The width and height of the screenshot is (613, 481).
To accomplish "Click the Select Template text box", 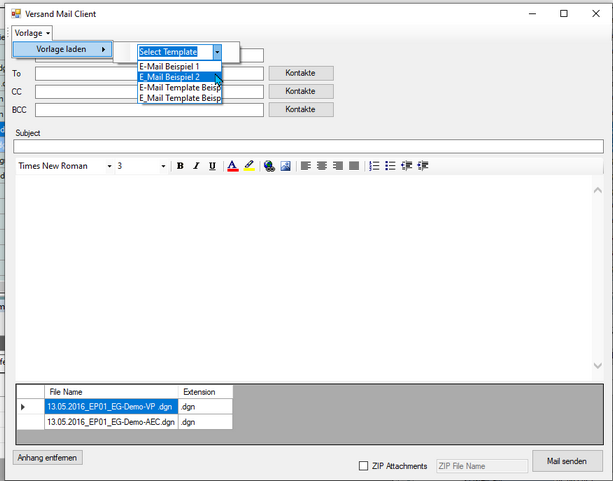I will (176, 52).
